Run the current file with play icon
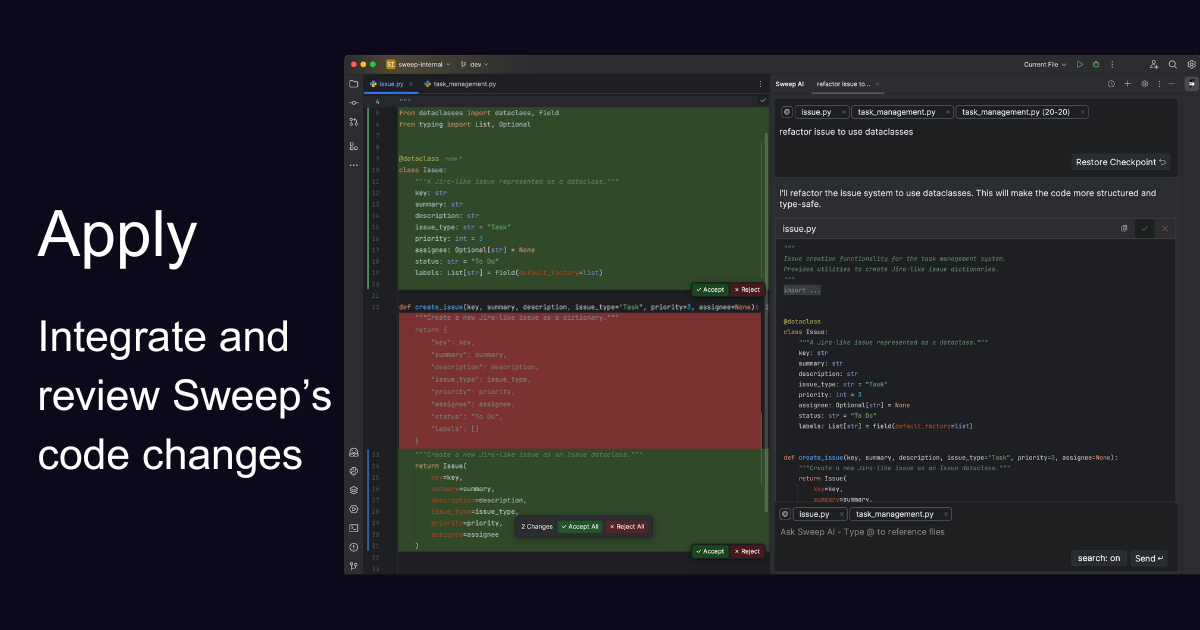Image resolution: width=1200 pixels, height=630 pixels. (1080, 64)
